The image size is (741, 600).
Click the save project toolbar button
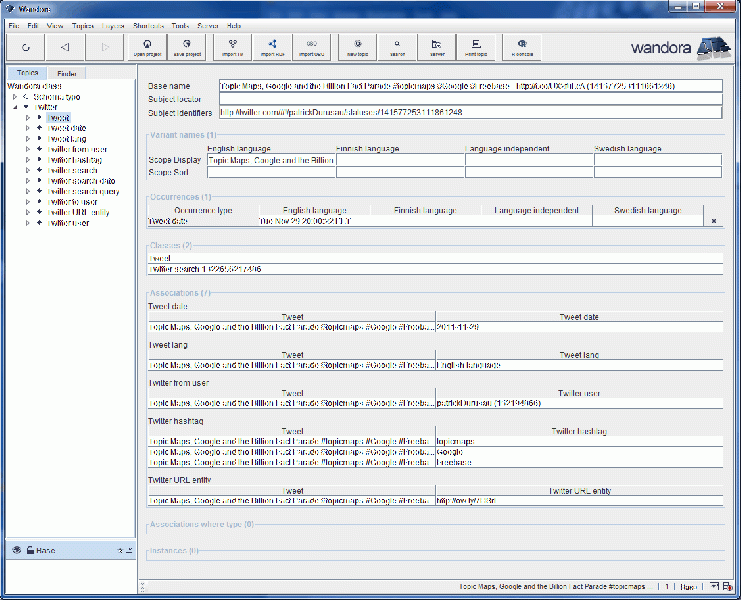coord(187,47)
